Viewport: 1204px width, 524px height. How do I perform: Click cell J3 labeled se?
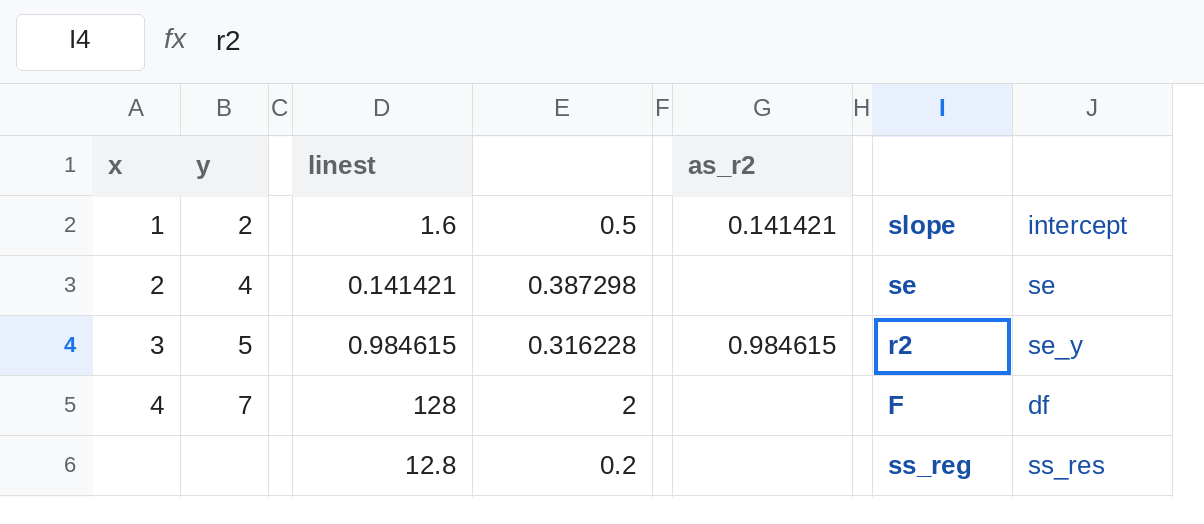pos(1092,285)
